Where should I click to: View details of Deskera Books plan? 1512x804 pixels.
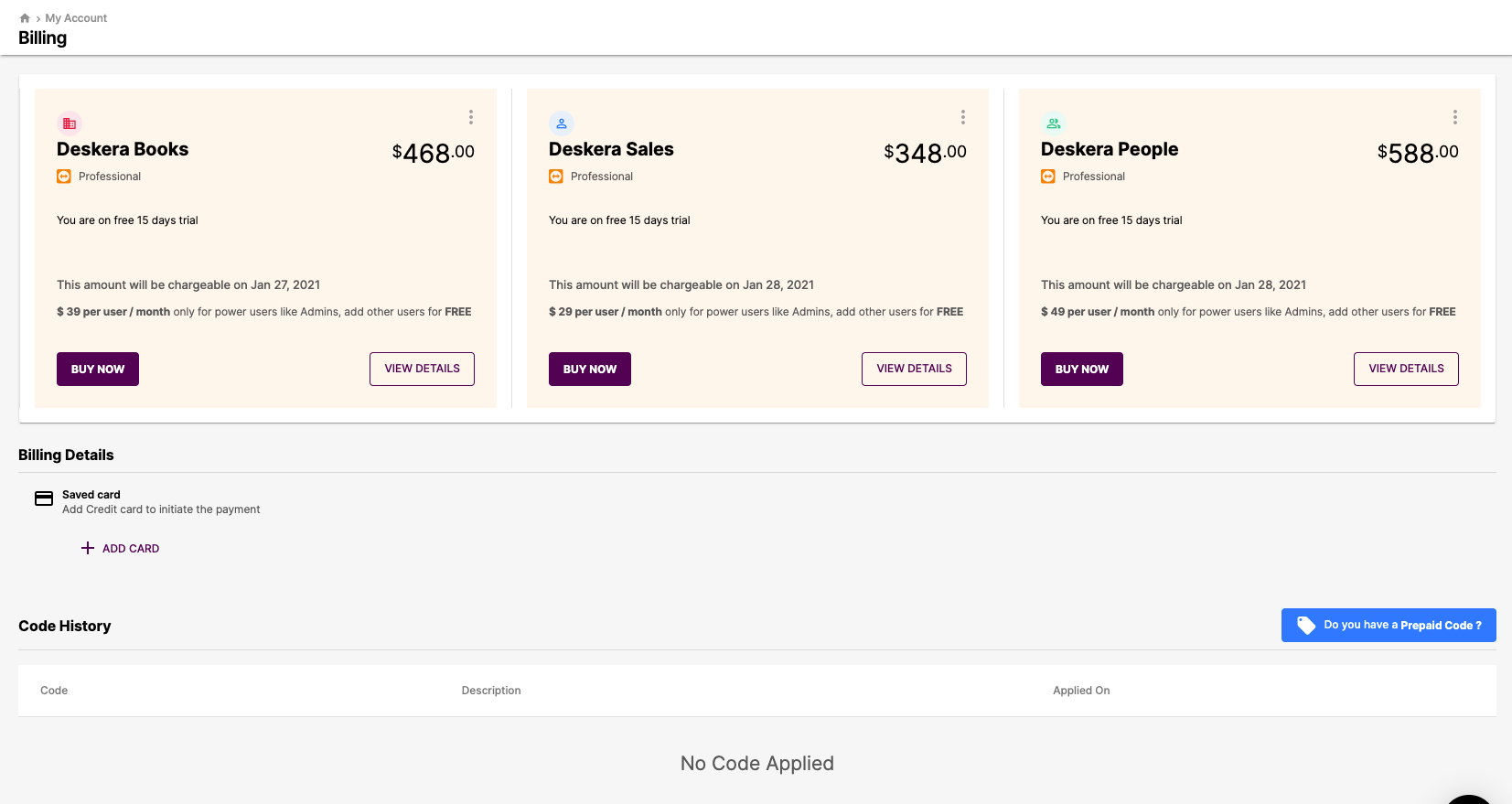coord(422,369)
